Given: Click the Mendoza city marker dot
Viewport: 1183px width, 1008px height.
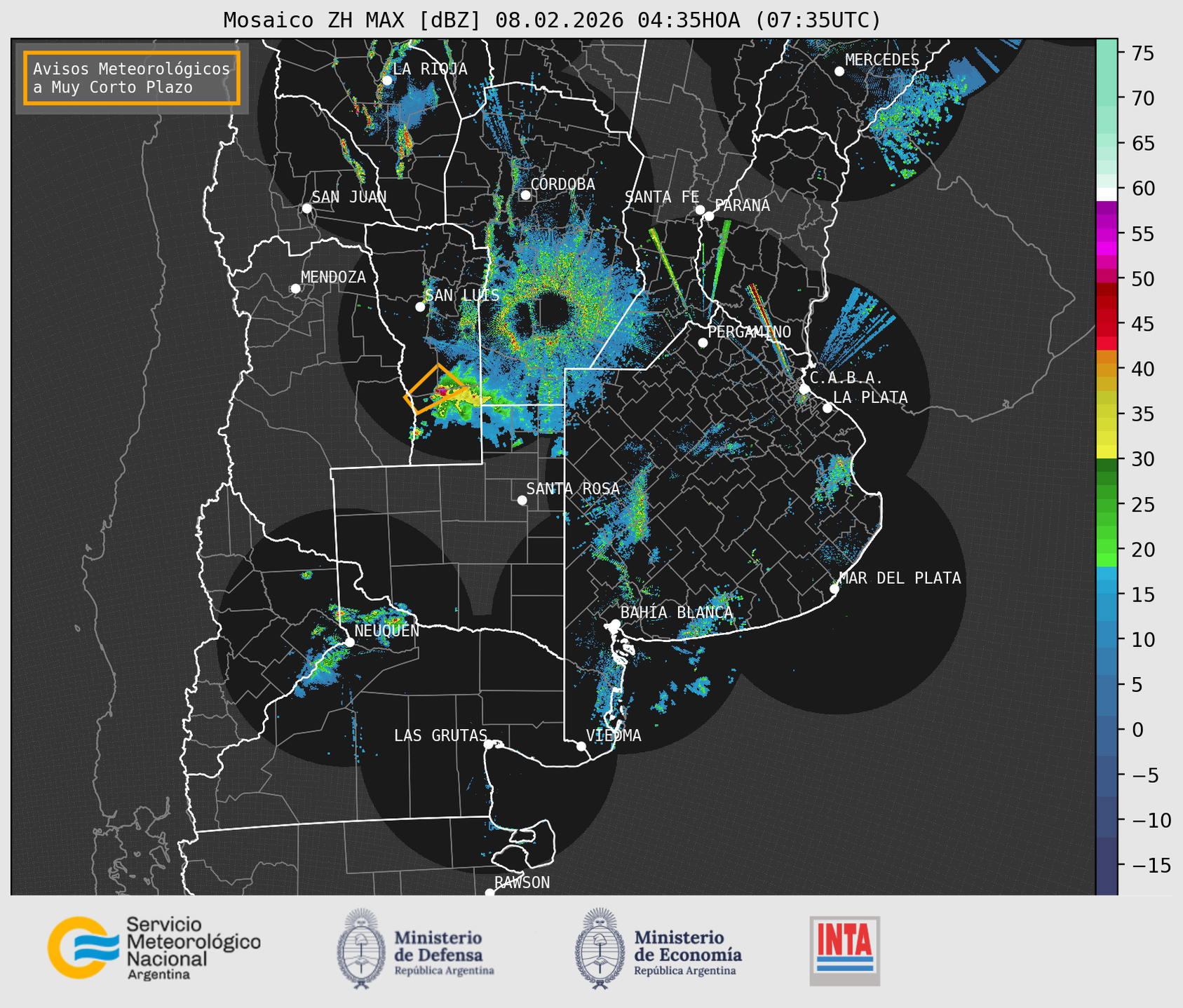Looking at the screenshot, I should click(295, 289).
